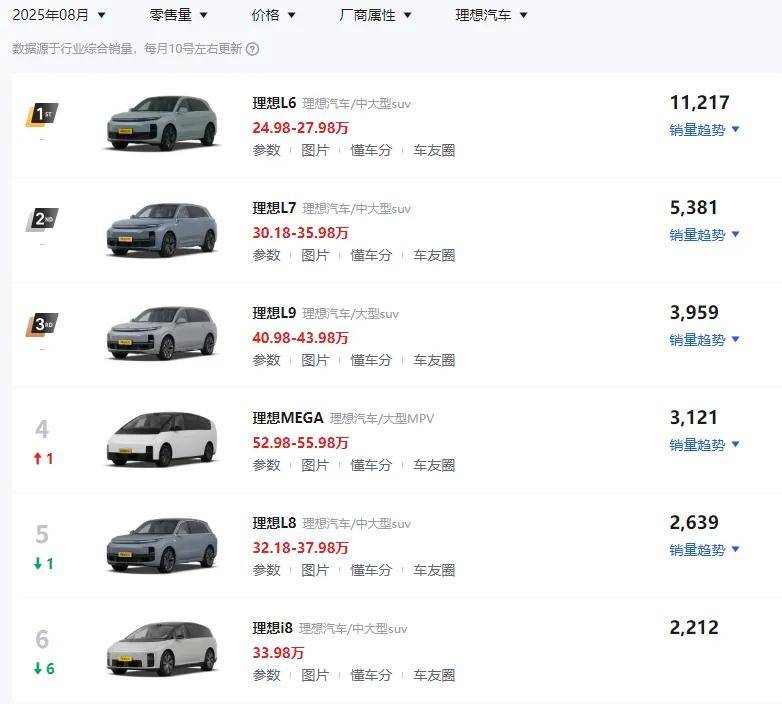The width and height of the screenshot is (782, 704).
Task: Open the 理想L7 model title link
Action: 274,208
